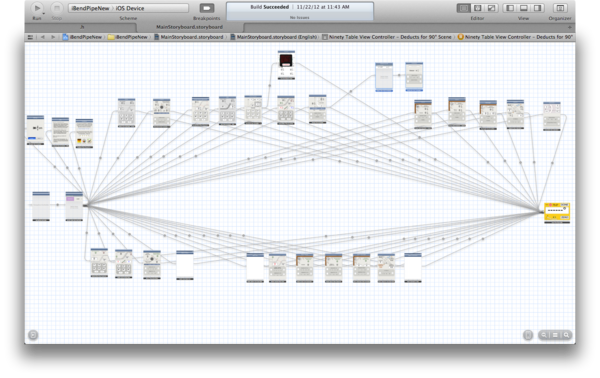600x378 pixels.
Task: Zoom out of the storyboard canvas
Action: point(544,335)
